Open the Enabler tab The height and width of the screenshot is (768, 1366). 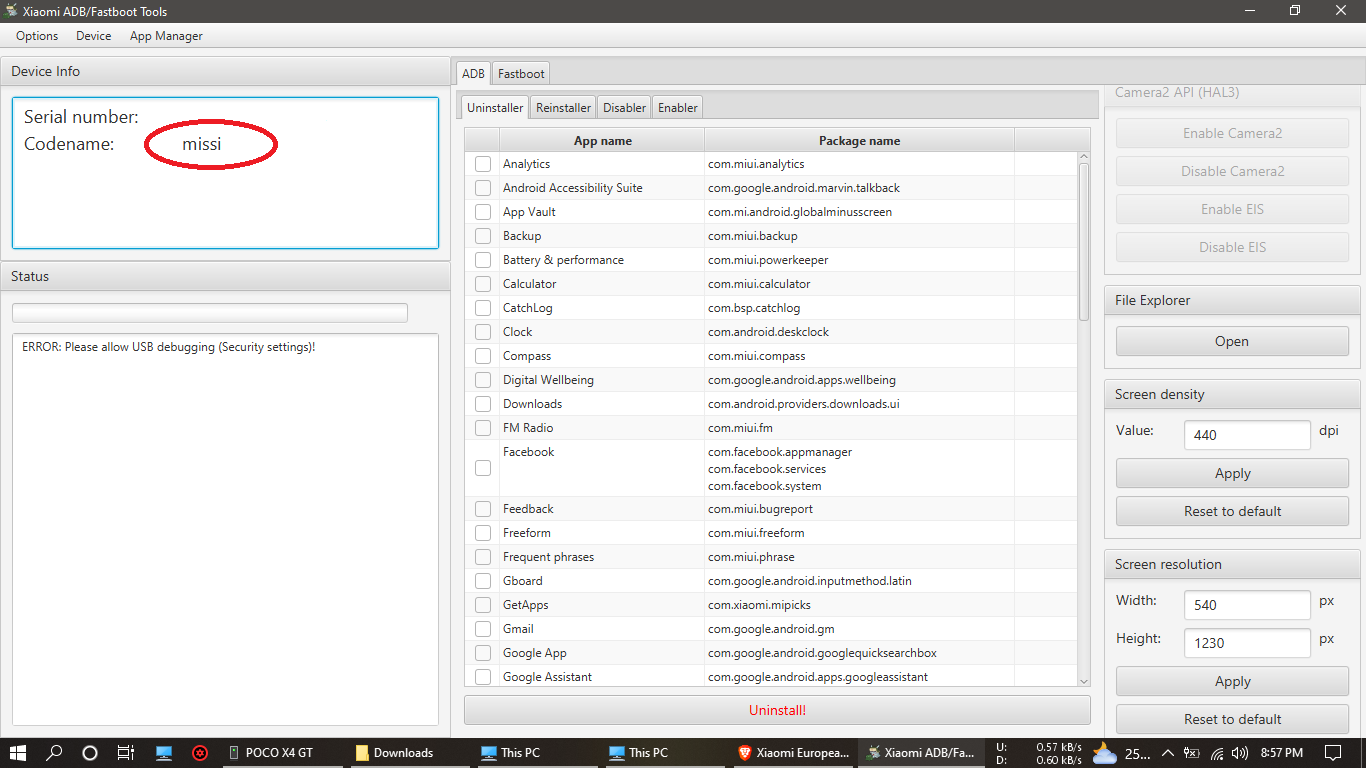coord(678,108)
